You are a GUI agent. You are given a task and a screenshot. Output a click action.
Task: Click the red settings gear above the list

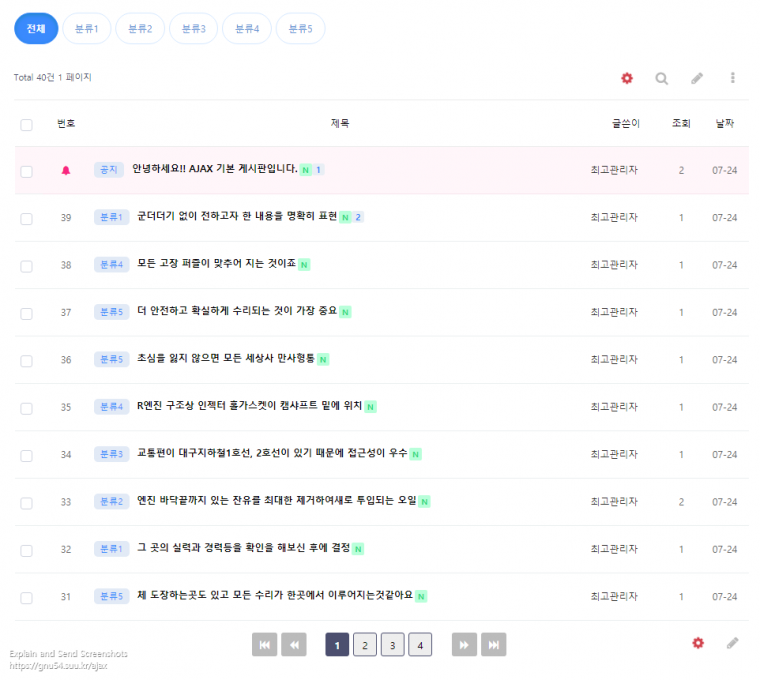(x=627, y=78)
